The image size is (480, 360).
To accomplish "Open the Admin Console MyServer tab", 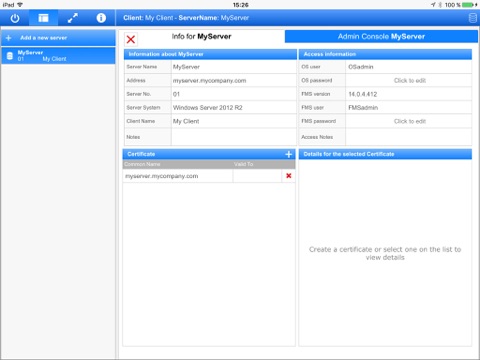I will (x=381, y=37).
